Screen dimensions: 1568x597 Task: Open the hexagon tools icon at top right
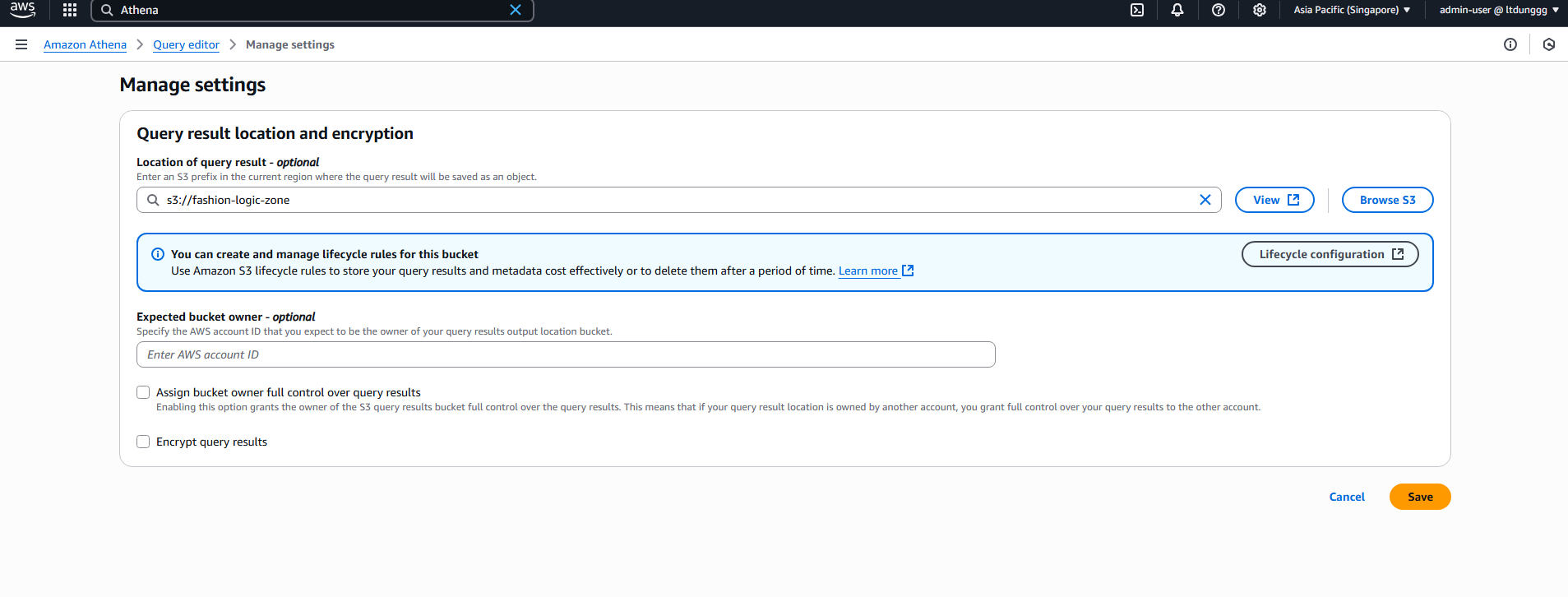(1549, 44)
